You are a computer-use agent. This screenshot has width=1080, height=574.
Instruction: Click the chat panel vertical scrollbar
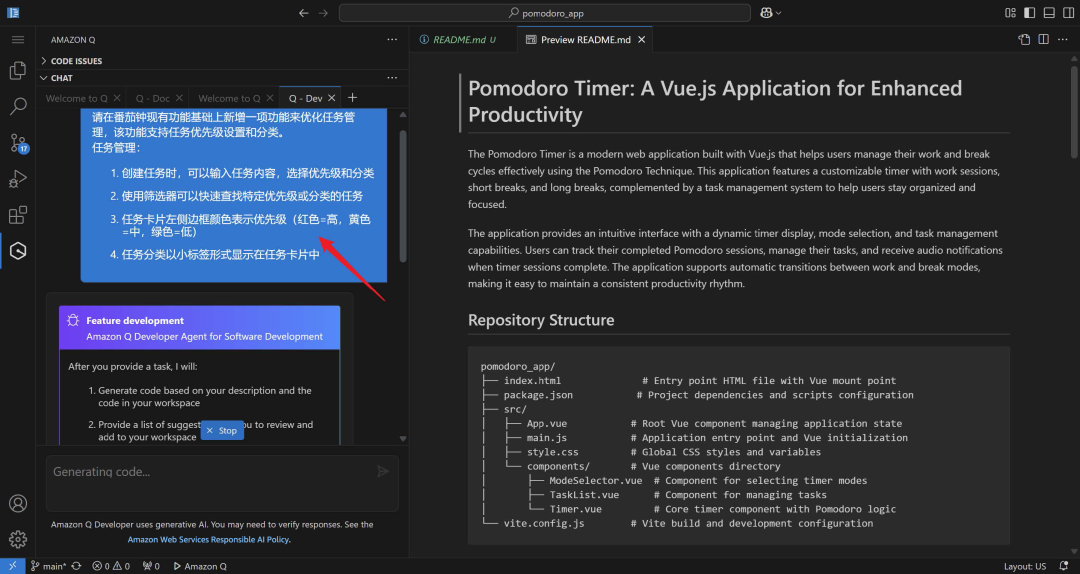(403, 196)
